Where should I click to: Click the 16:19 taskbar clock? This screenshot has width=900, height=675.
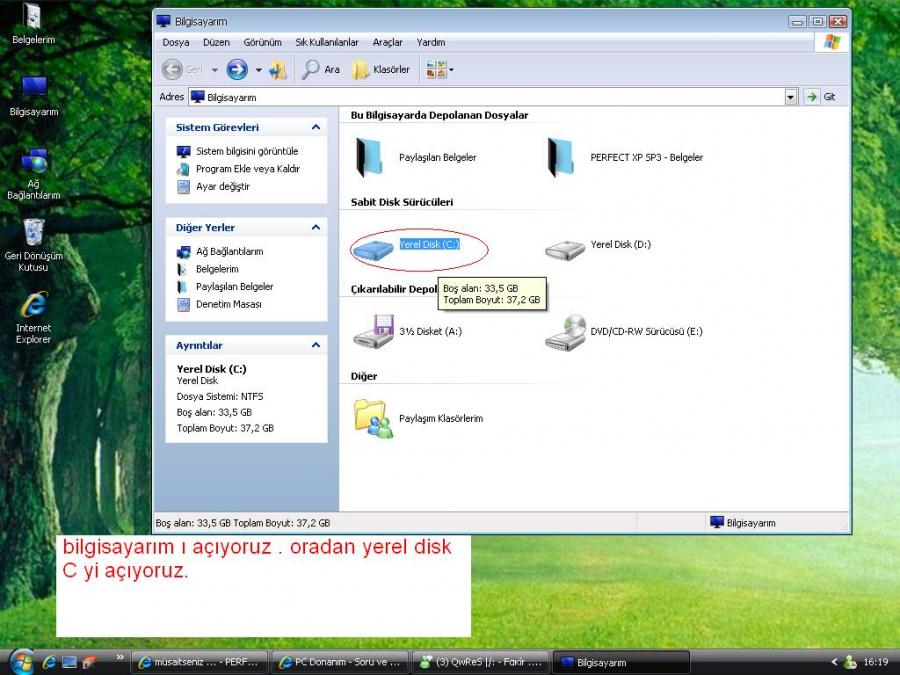coord(876,662)
